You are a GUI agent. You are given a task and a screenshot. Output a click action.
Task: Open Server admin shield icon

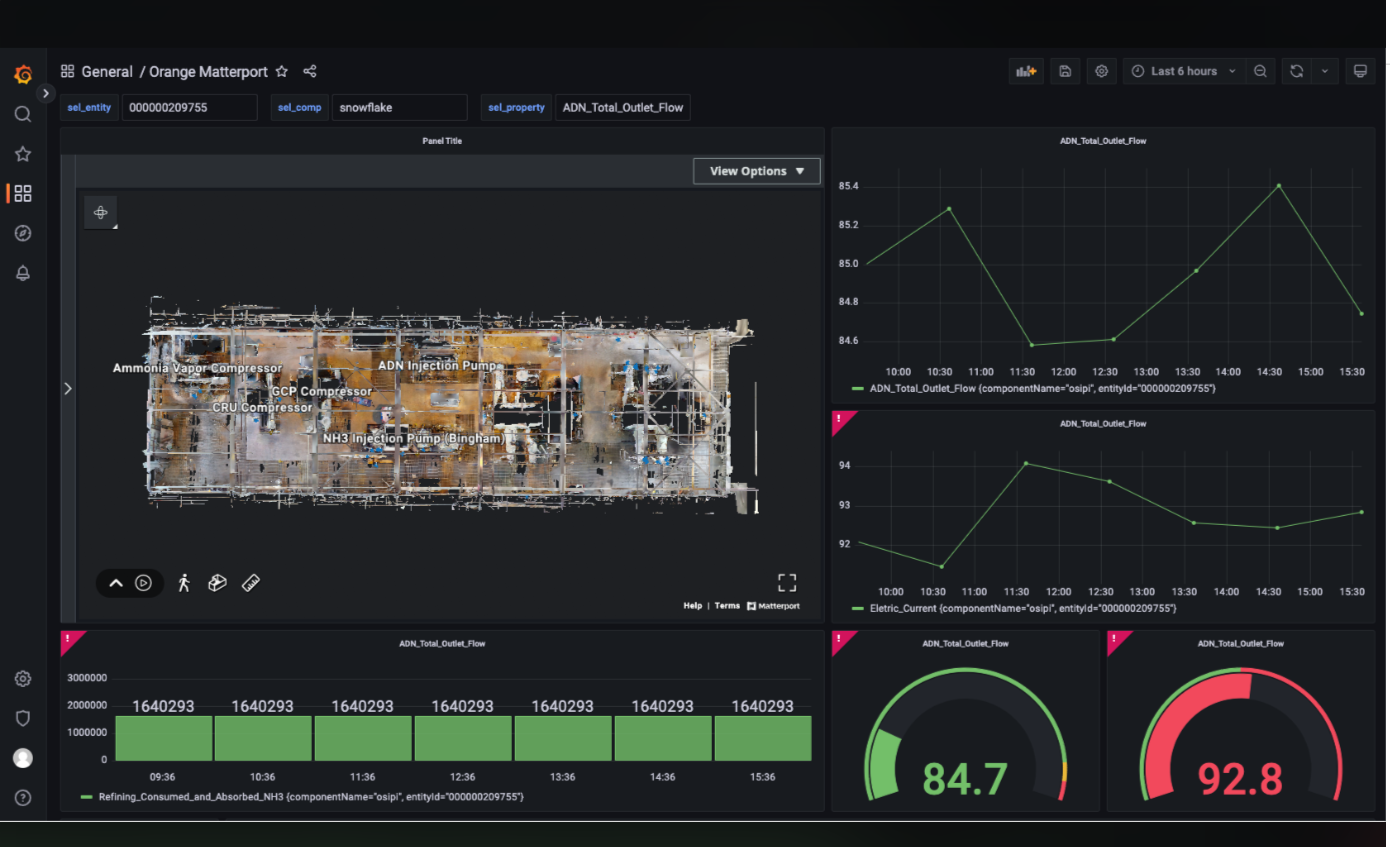23,718
